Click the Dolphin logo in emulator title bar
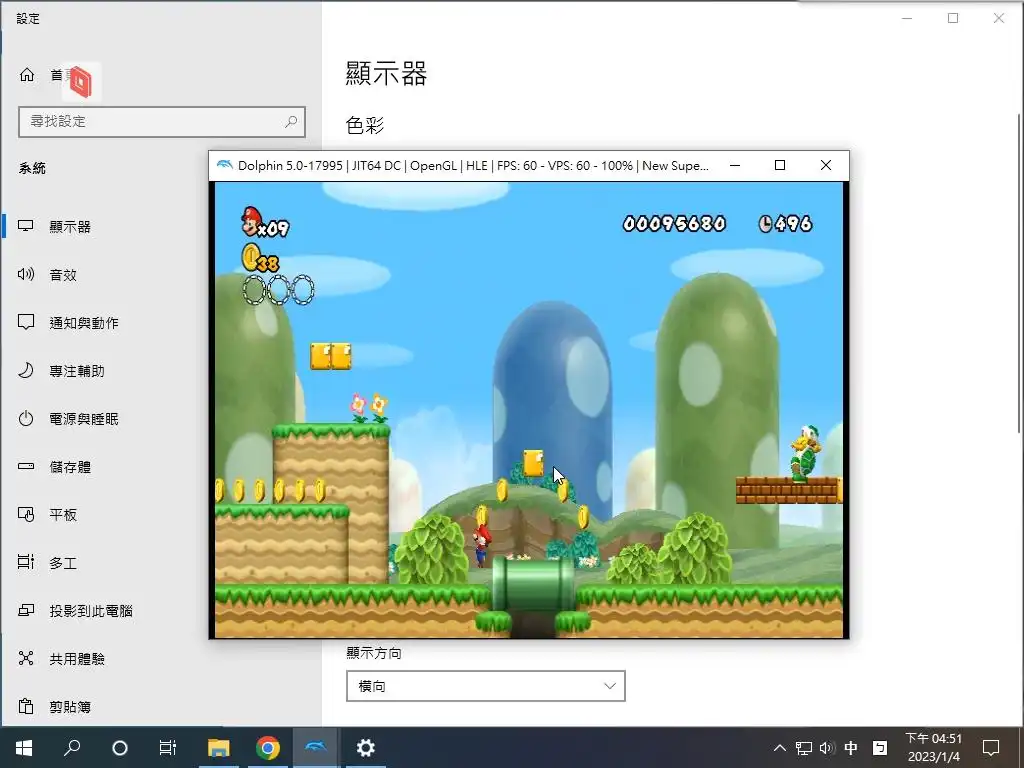1024x768 pixels. 224,165
